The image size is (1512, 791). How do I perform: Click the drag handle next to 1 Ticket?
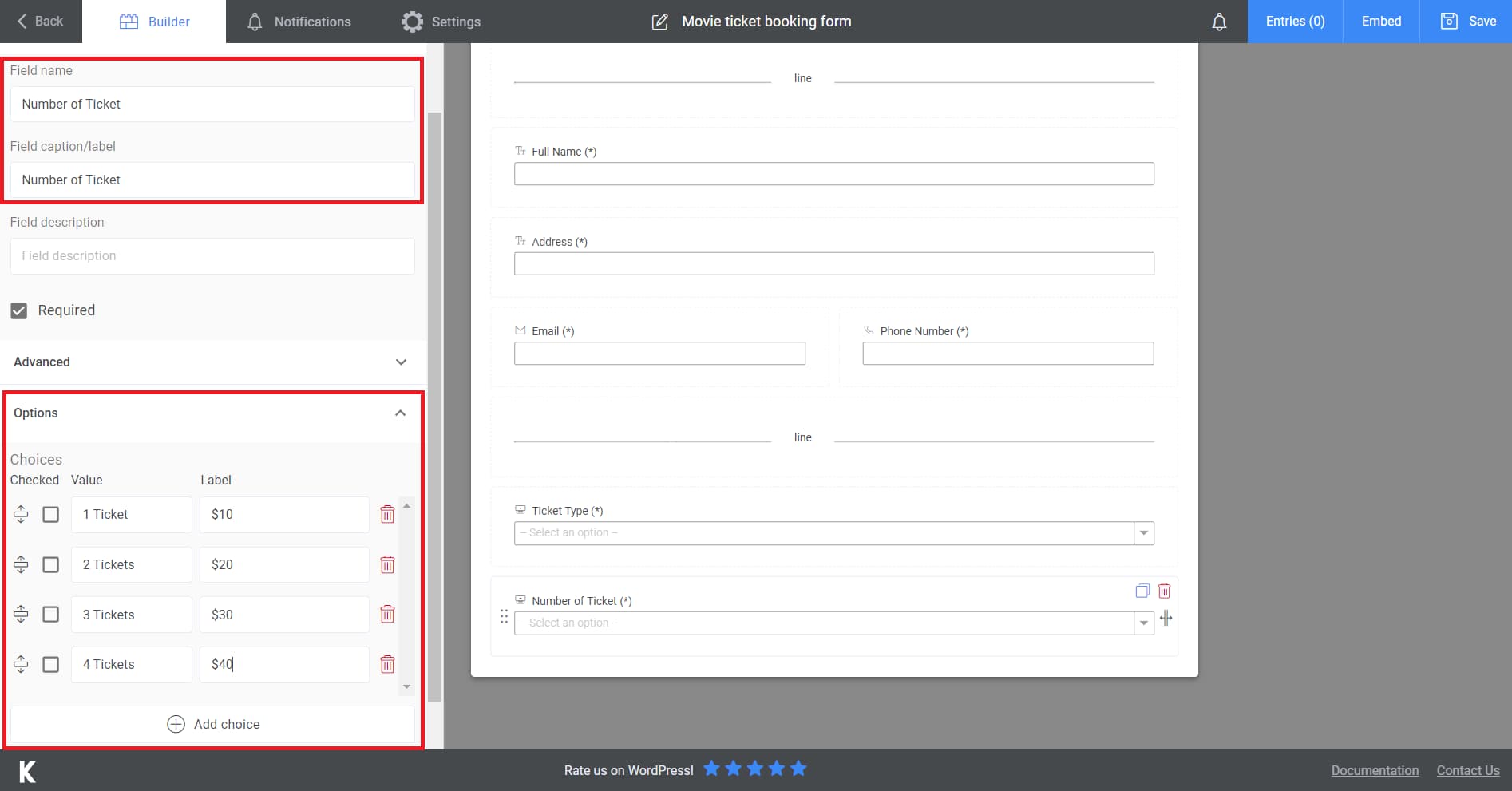[x=21, y=514]
